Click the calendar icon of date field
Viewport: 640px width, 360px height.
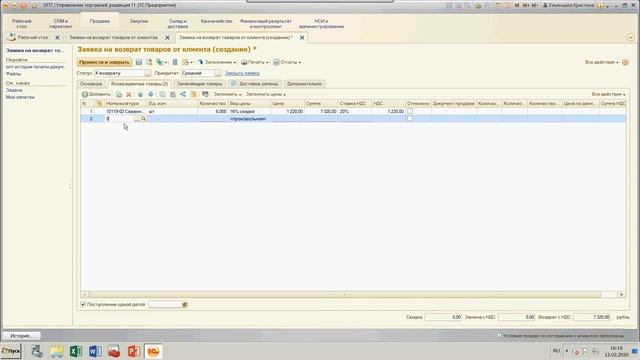(184, 304)
